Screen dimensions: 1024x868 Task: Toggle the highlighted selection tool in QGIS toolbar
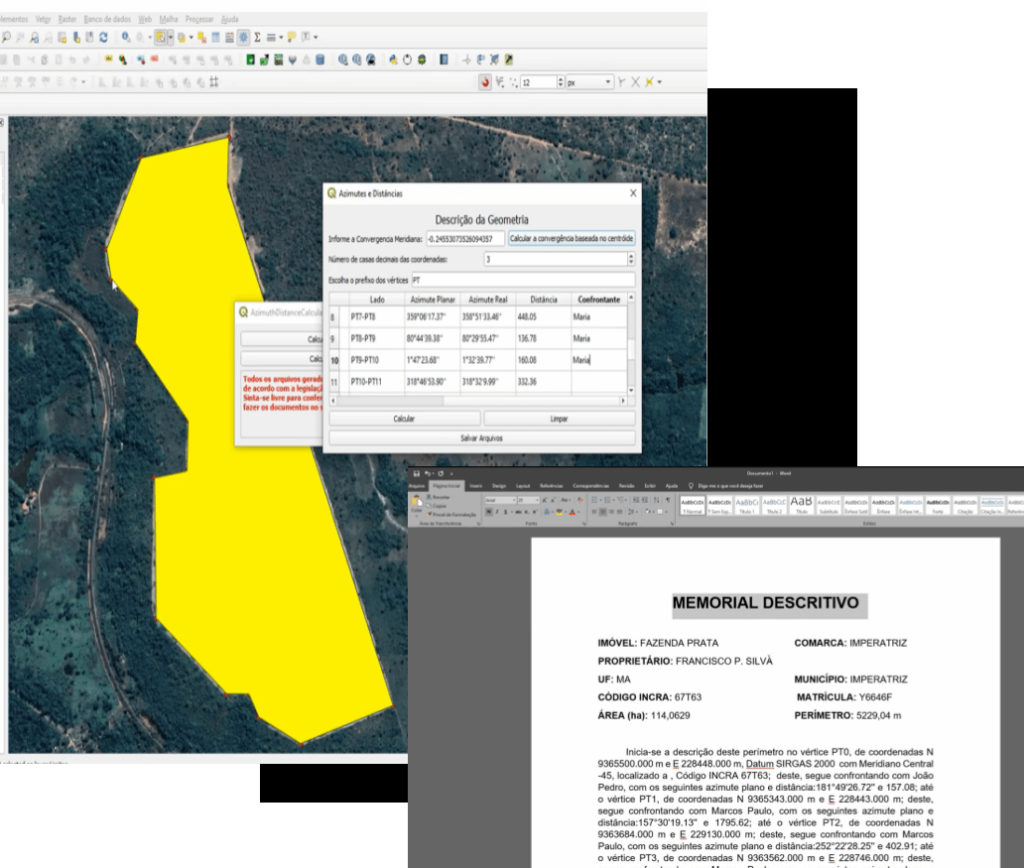pos(160,37)
